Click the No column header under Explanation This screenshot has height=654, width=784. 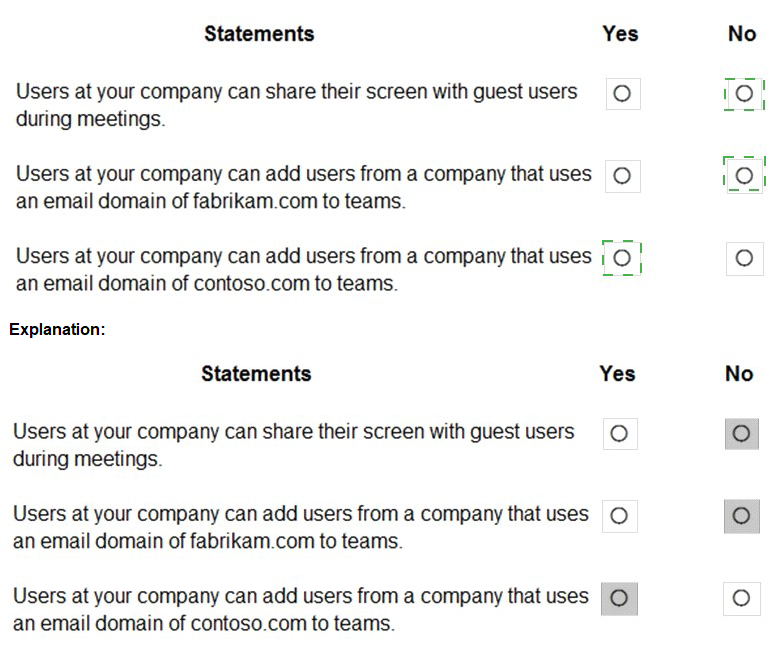(x=739, y=374)
